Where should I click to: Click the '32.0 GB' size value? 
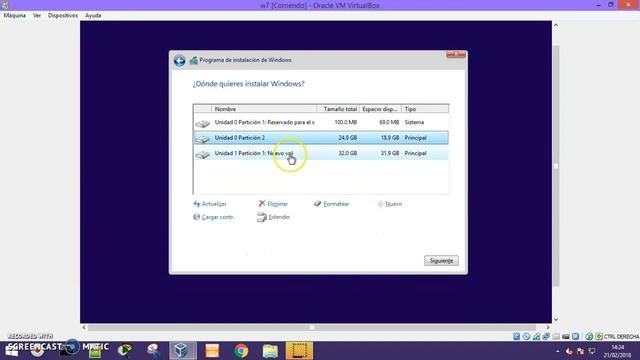[x=347, y=153]
